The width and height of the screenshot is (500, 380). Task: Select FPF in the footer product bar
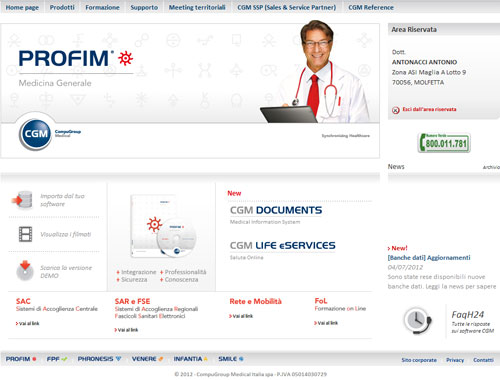57,359
